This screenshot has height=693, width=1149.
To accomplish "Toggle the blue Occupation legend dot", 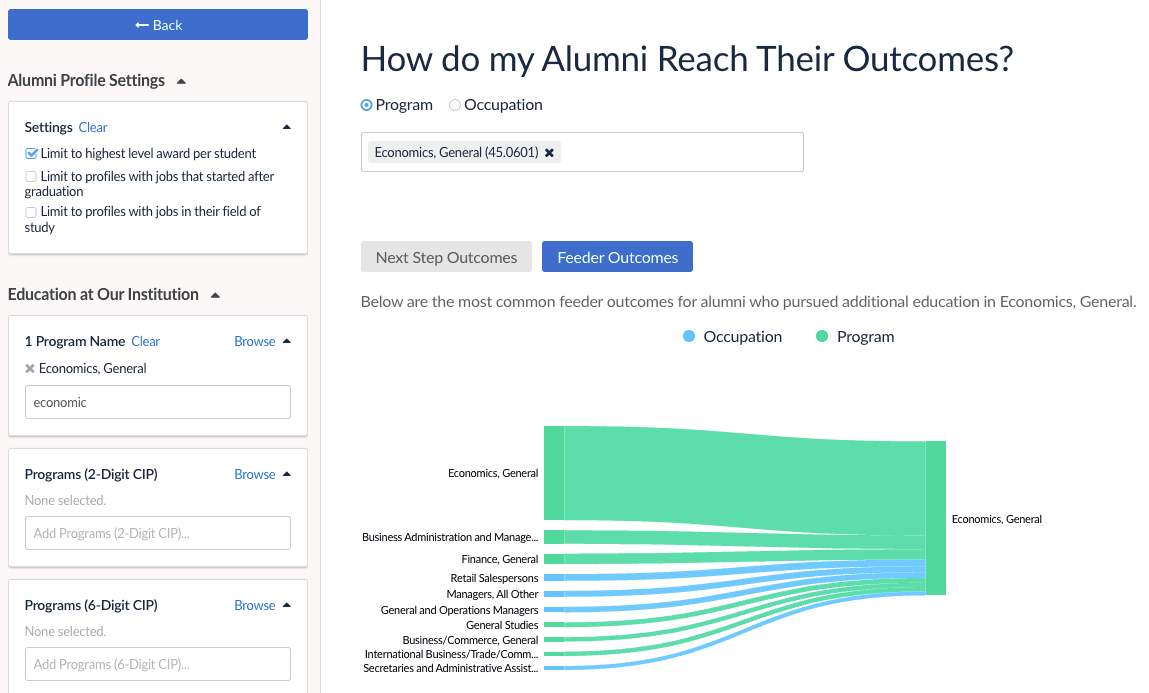I will 688,337.
